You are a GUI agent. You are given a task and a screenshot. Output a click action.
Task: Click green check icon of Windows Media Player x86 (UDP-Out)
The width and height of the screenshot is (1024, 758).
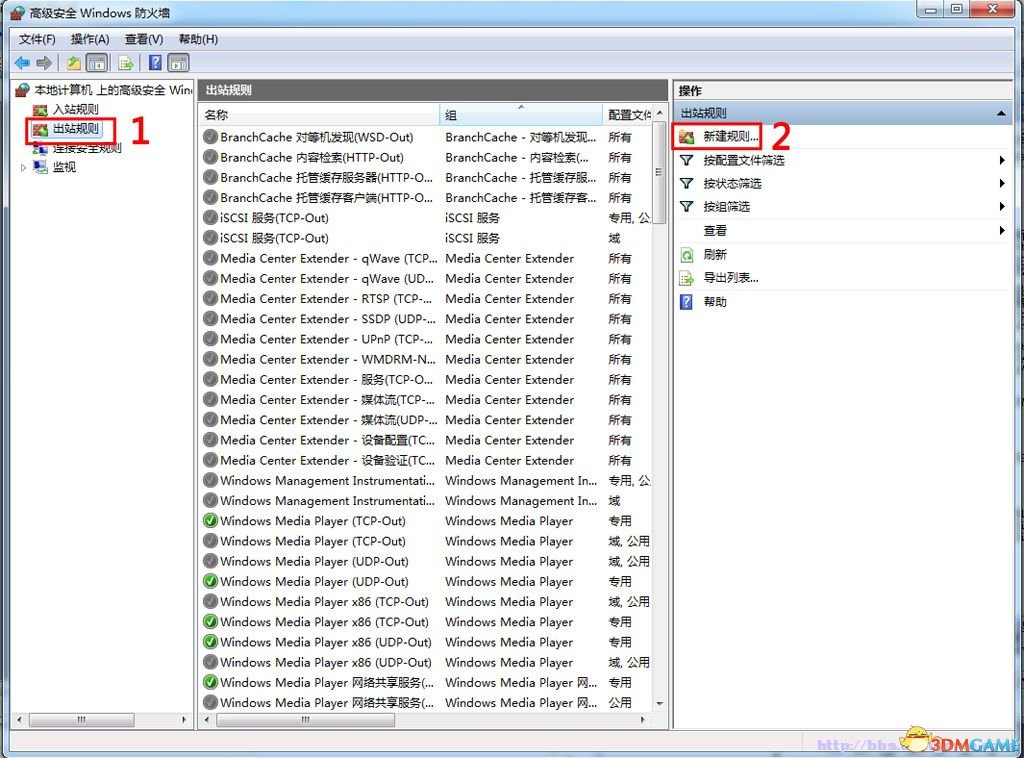pos(210,642)
